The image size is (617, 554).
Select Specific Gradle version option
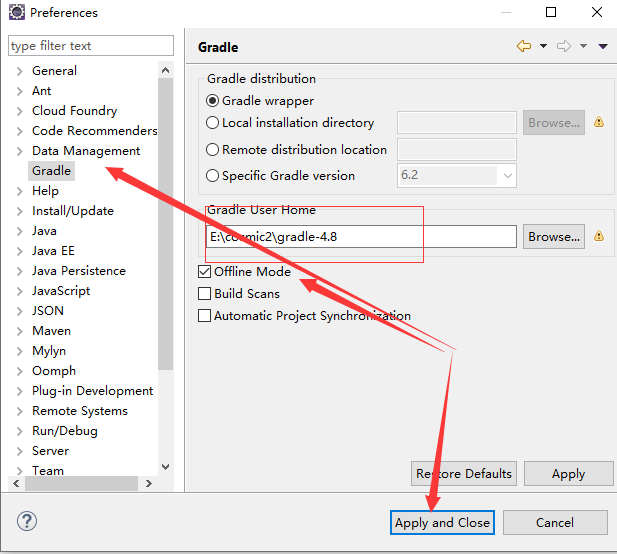click(x=212, y=175)
